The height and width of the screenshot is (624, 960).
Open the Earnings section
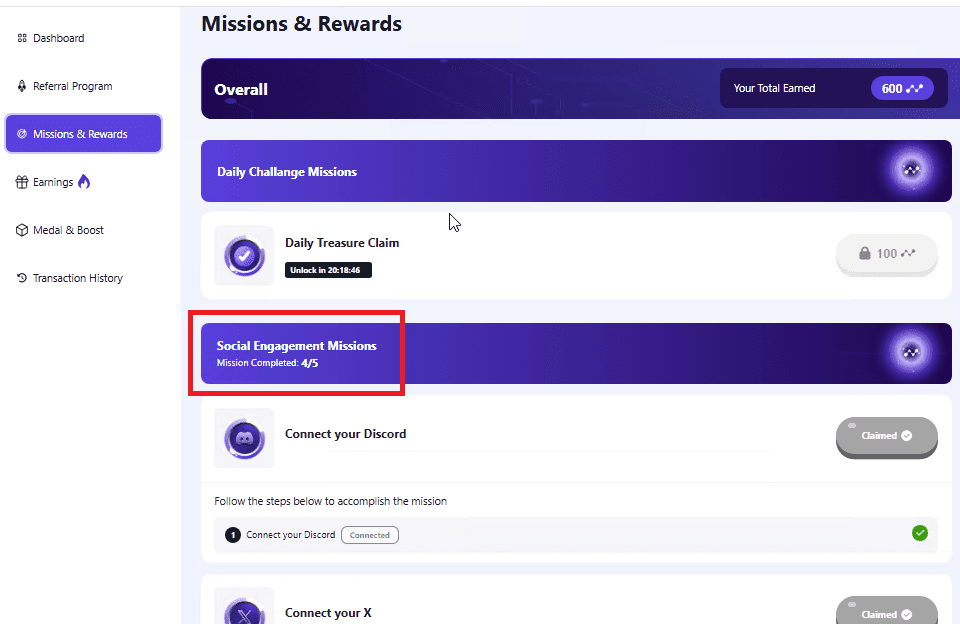pyautogui.click(x=53, y=182)
